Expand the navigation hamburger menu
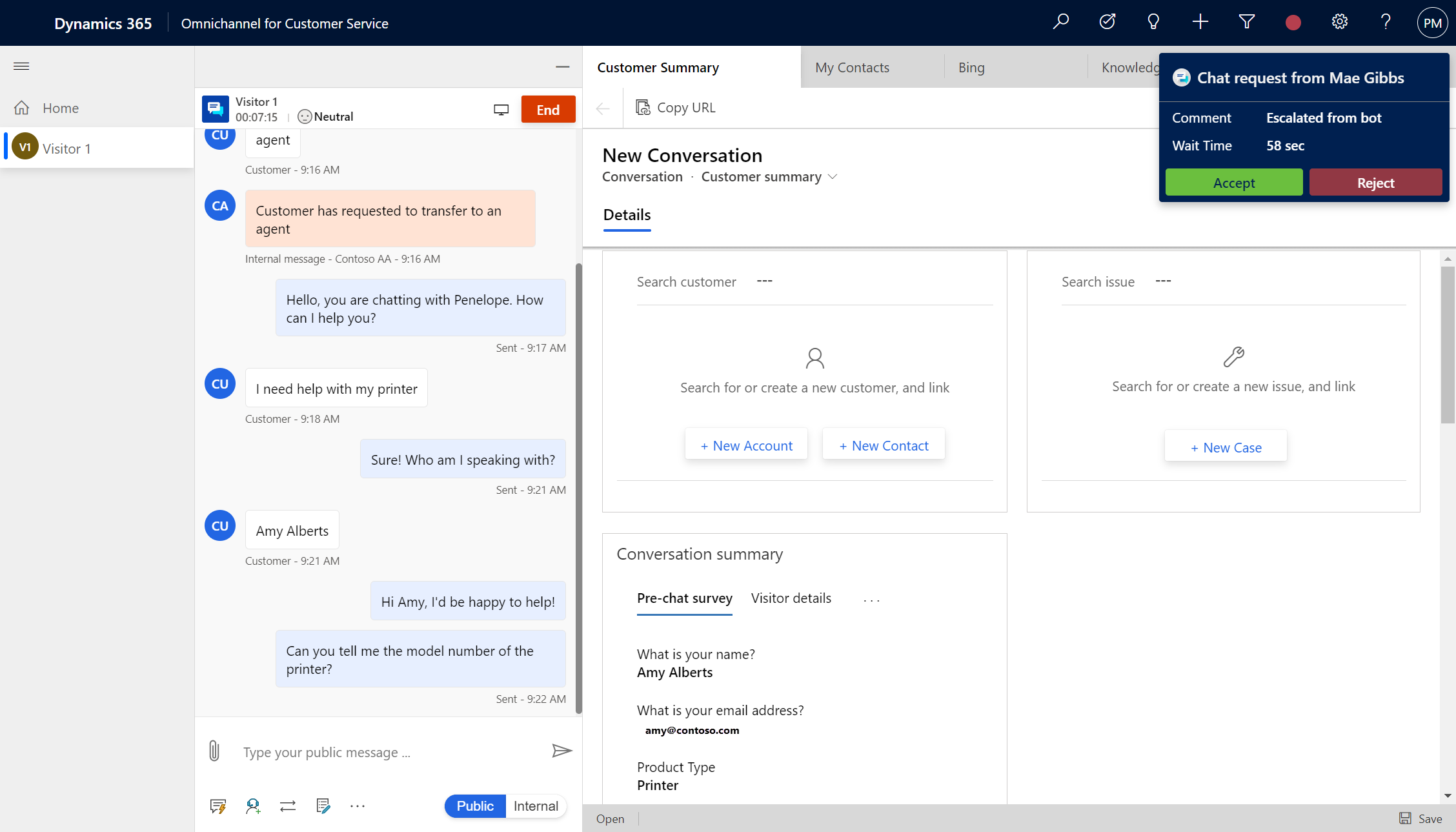Viewport: 1456px width, 832px height. 21,66
